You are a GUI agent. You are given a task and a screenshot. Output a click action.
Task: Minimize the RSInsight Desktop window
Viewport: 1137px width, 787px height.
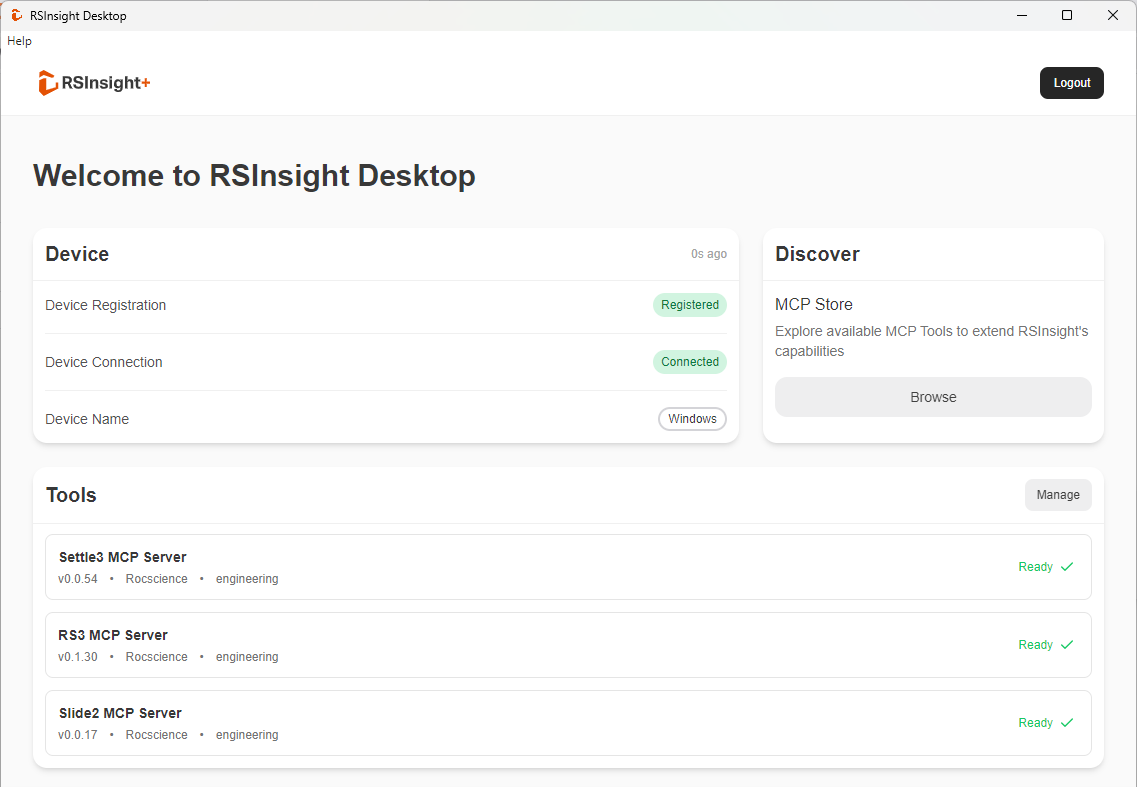click(1022, 15)
